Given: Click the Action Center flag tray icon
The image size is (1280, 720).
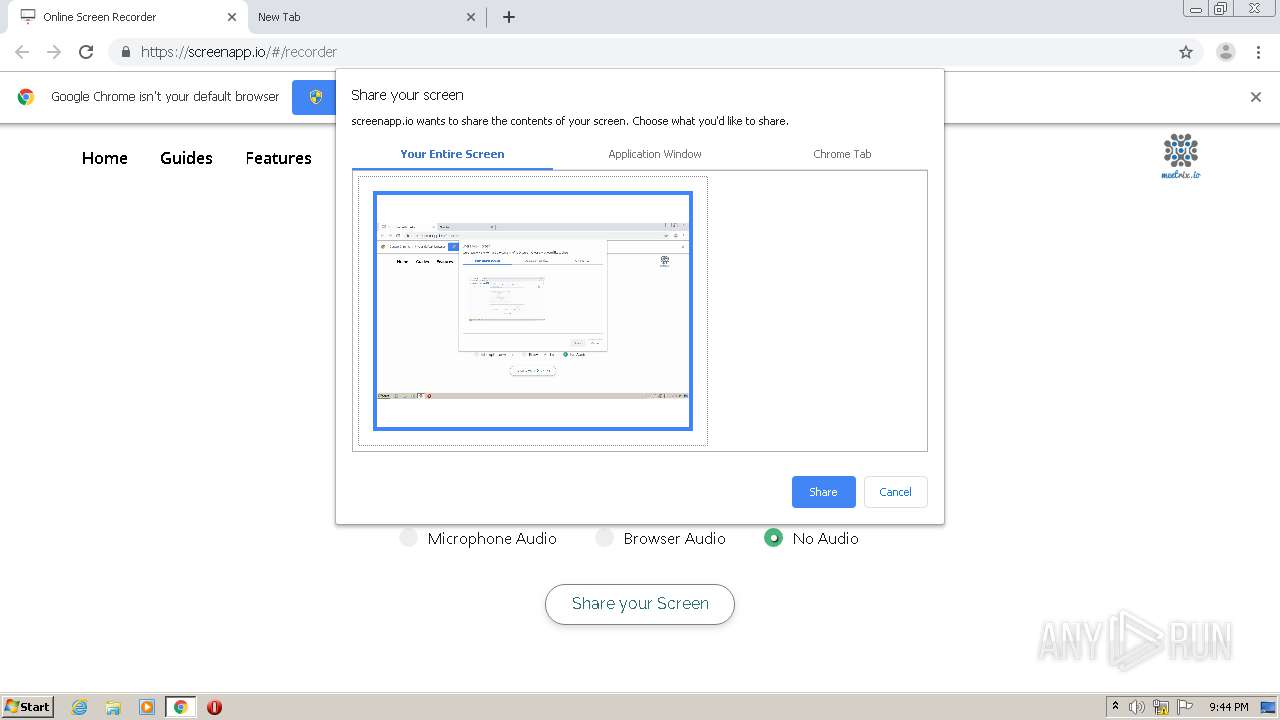Looking at the screenshot, I should 1186,707.
